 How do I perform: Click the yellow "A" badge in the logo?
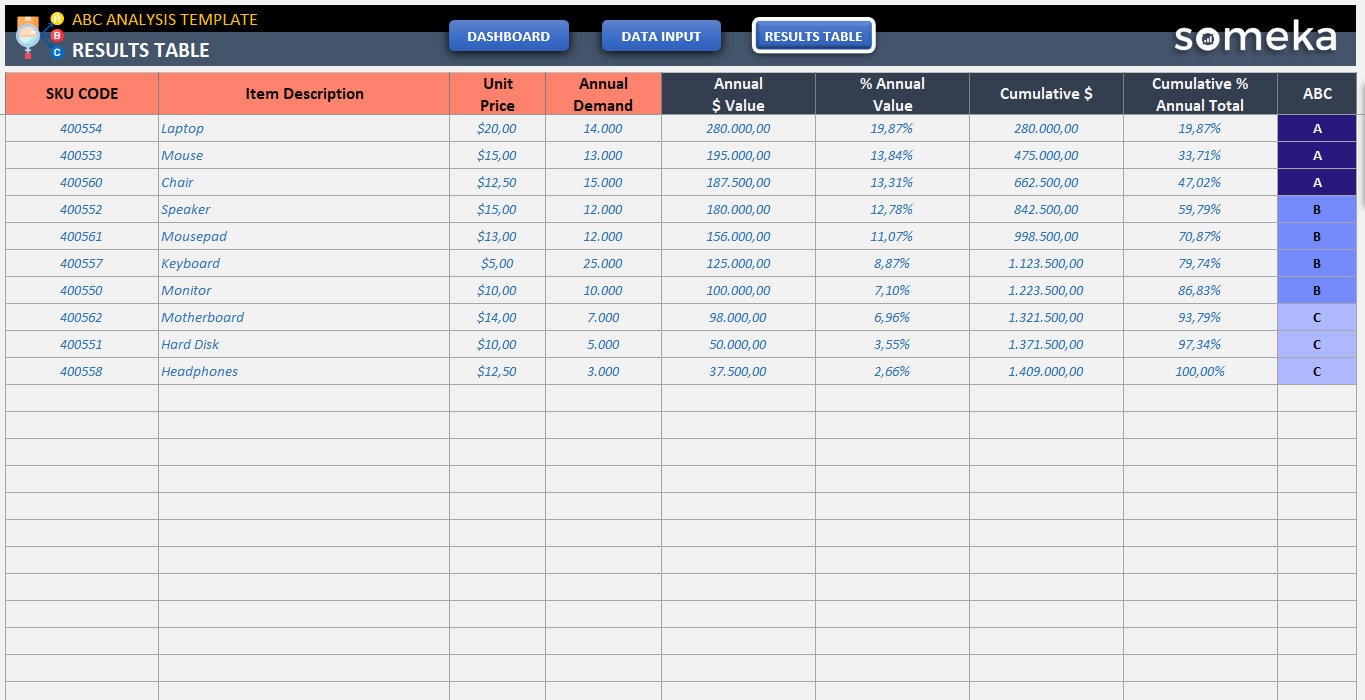coord(57,18)
